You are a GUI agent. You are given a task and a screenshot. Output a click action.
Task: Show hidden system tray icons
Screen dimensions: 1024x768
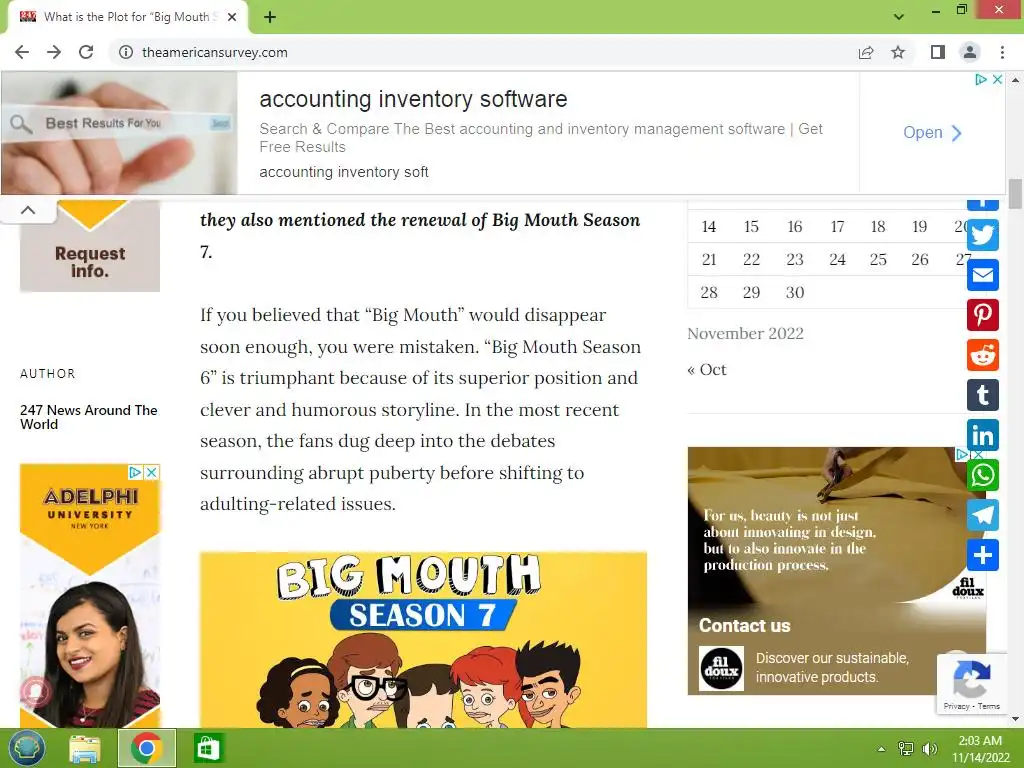tap(882, 749)
